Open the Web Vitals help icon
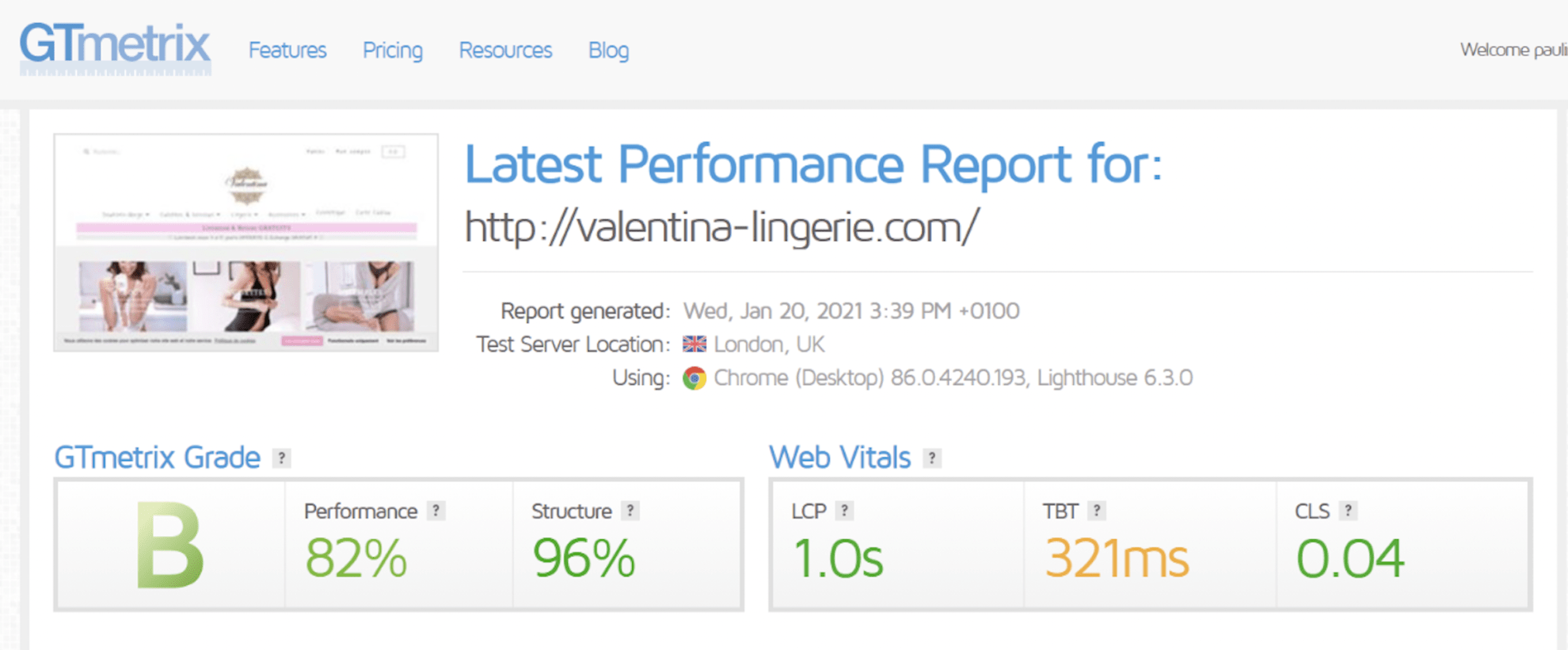The image size is (1568, 650). (x=932, y=457)
